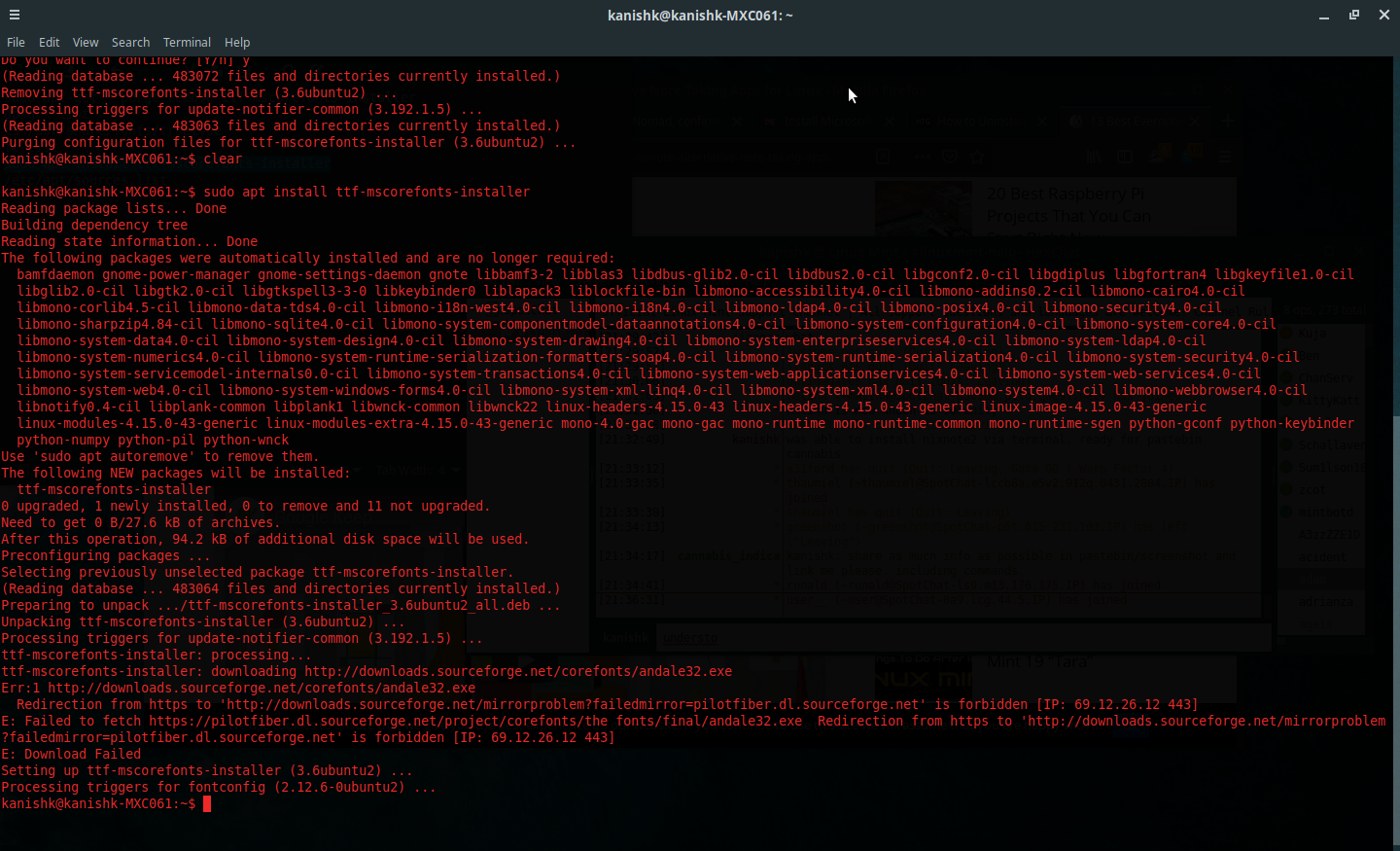Click the 'E: Download Failed' line

tap(71, 755)
